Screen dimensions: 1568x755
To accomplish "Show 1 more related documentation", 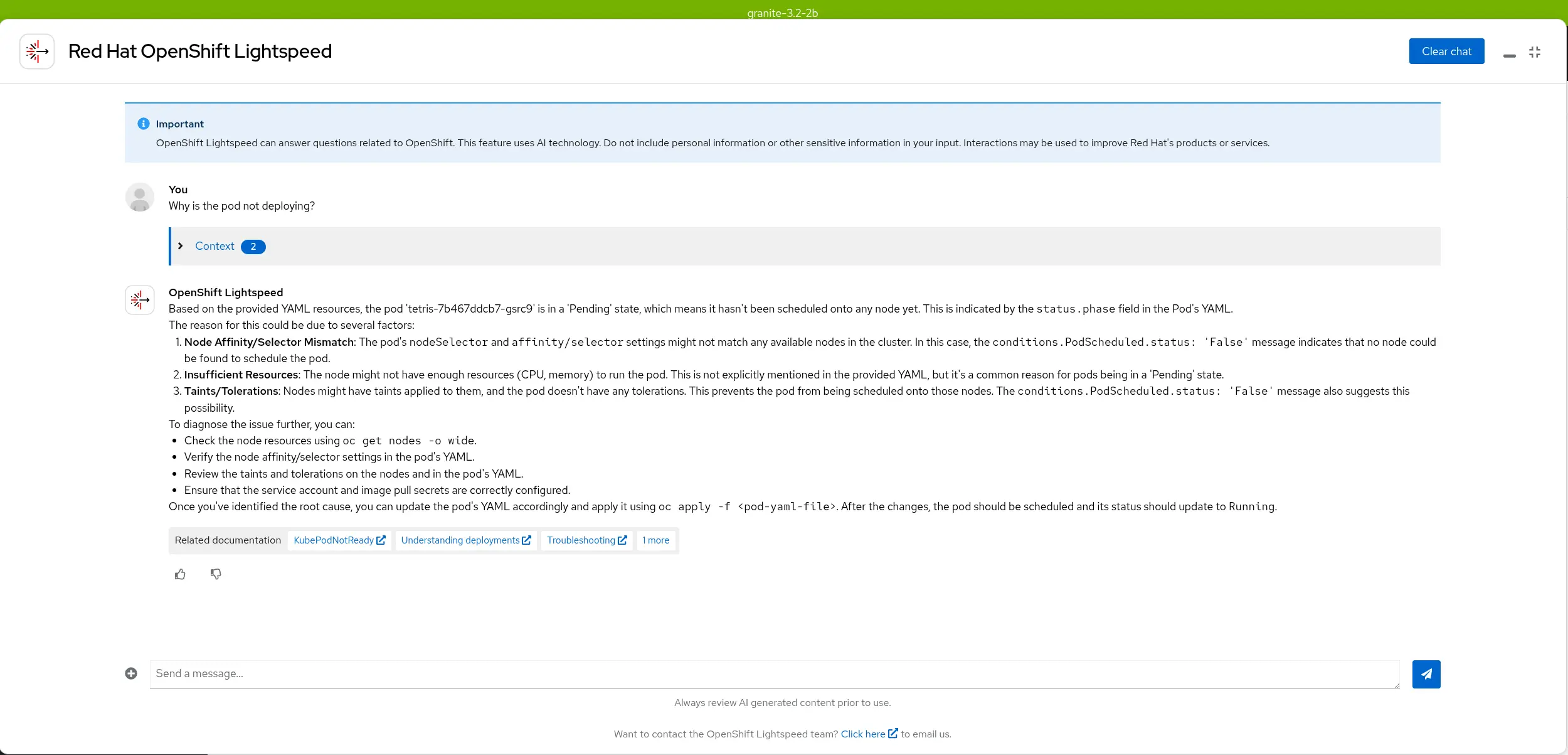I will coord(656,540).
